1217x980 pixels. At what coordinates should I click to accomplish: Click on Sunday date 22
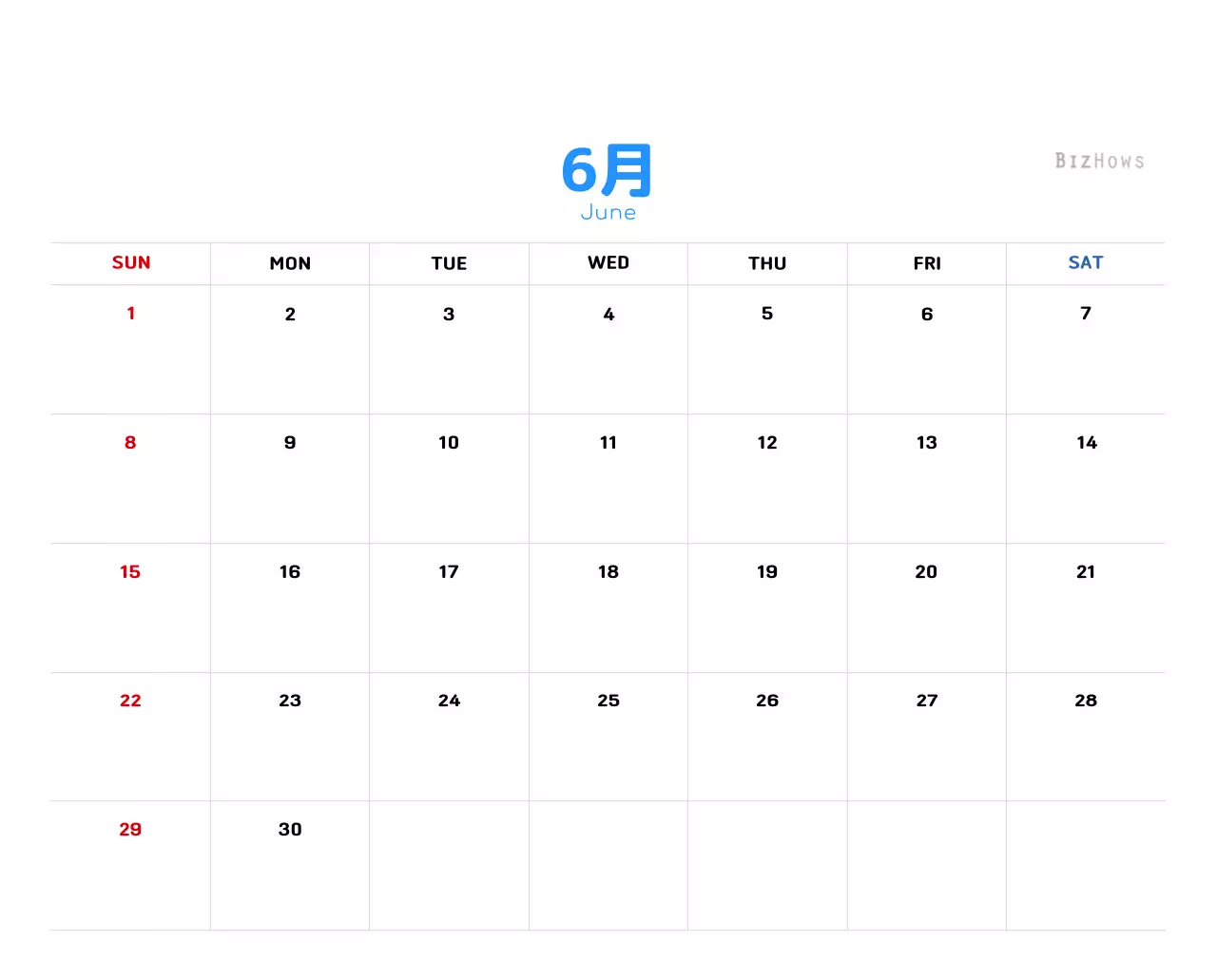pos(130,701)
